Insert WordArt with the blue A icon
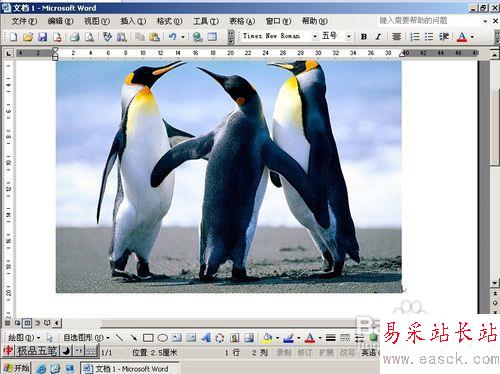Viewport: 500px width, 374px height. click(x=206, y=338)
